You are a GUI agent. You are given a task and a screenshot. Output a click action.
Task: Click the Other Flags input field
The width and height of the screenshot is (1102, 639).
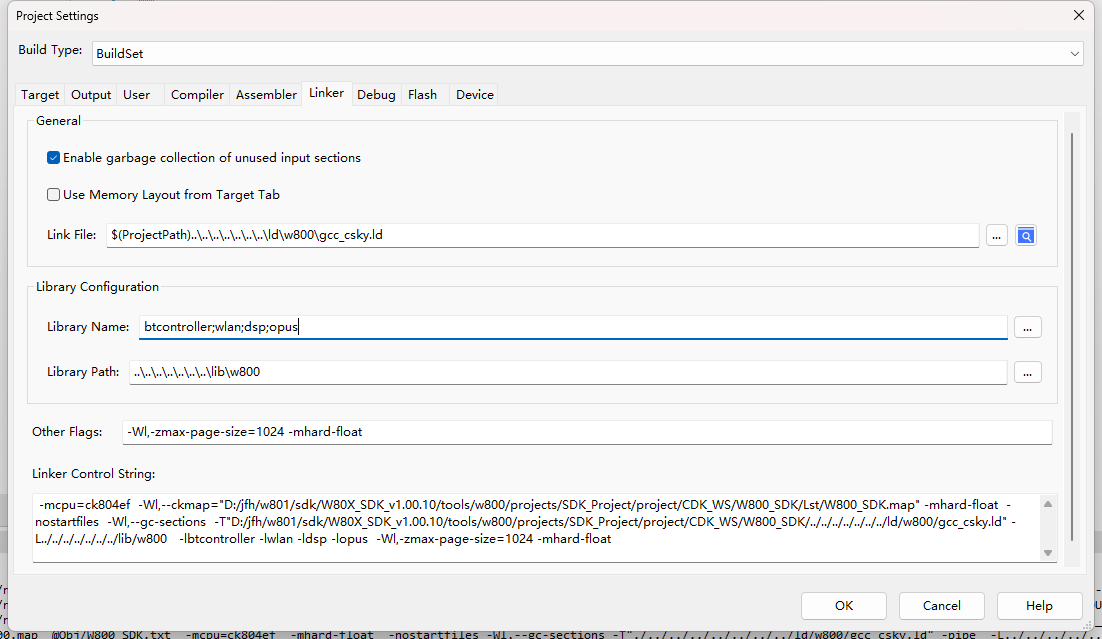[x=586, y=432]
